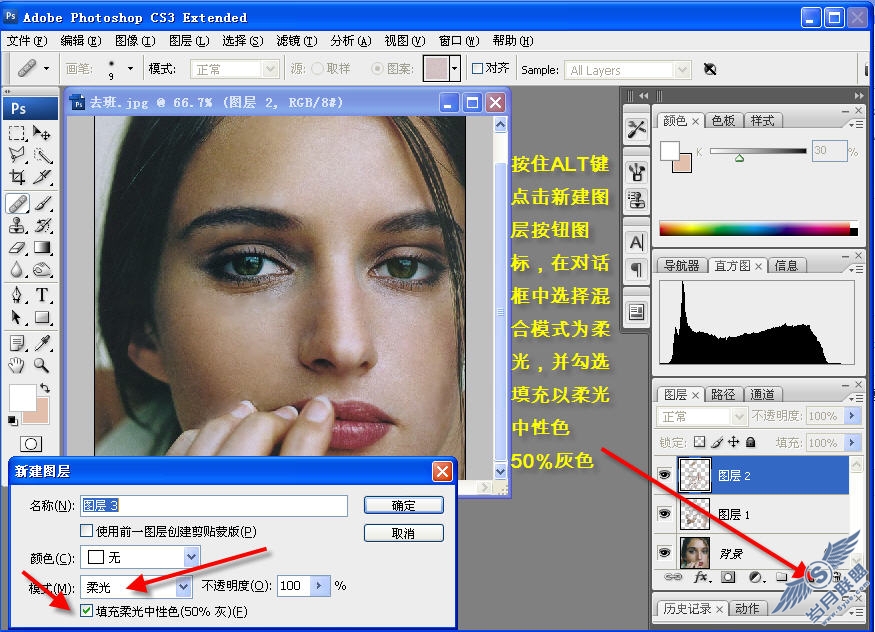Create new fill or adjustment layer

point(756,577)
